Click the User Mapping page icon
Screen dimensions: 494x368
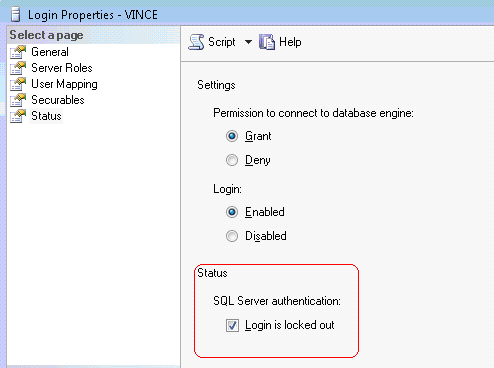pos(18,84)
